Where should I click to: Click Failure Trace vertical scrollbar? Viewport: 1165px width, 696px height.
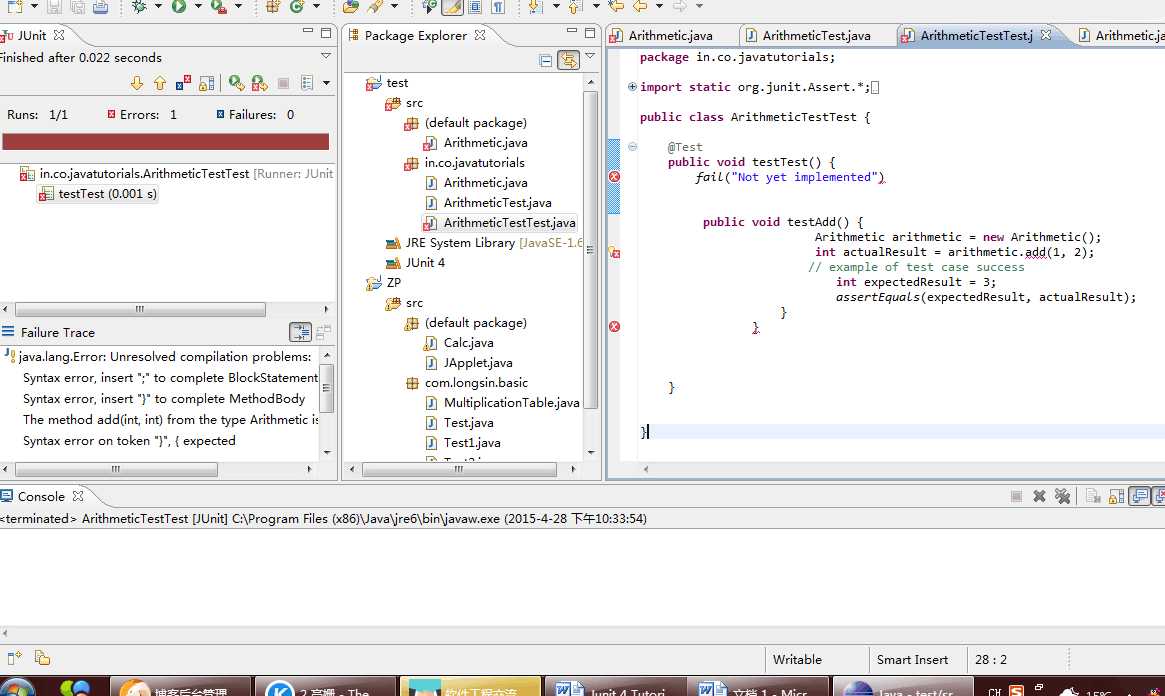click(x=326, y=388)
